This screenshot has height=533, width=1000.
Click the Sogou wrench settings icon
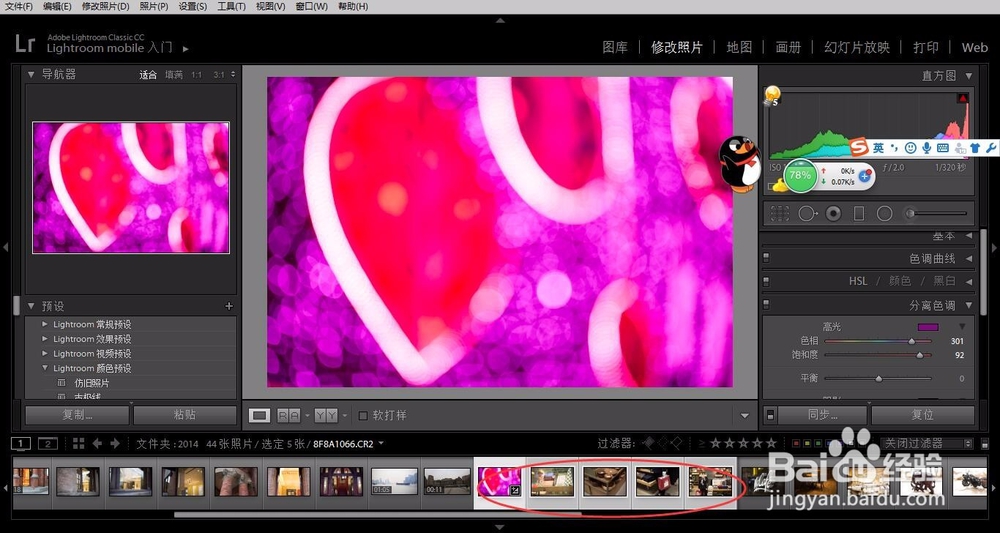[x=990, y=148]
